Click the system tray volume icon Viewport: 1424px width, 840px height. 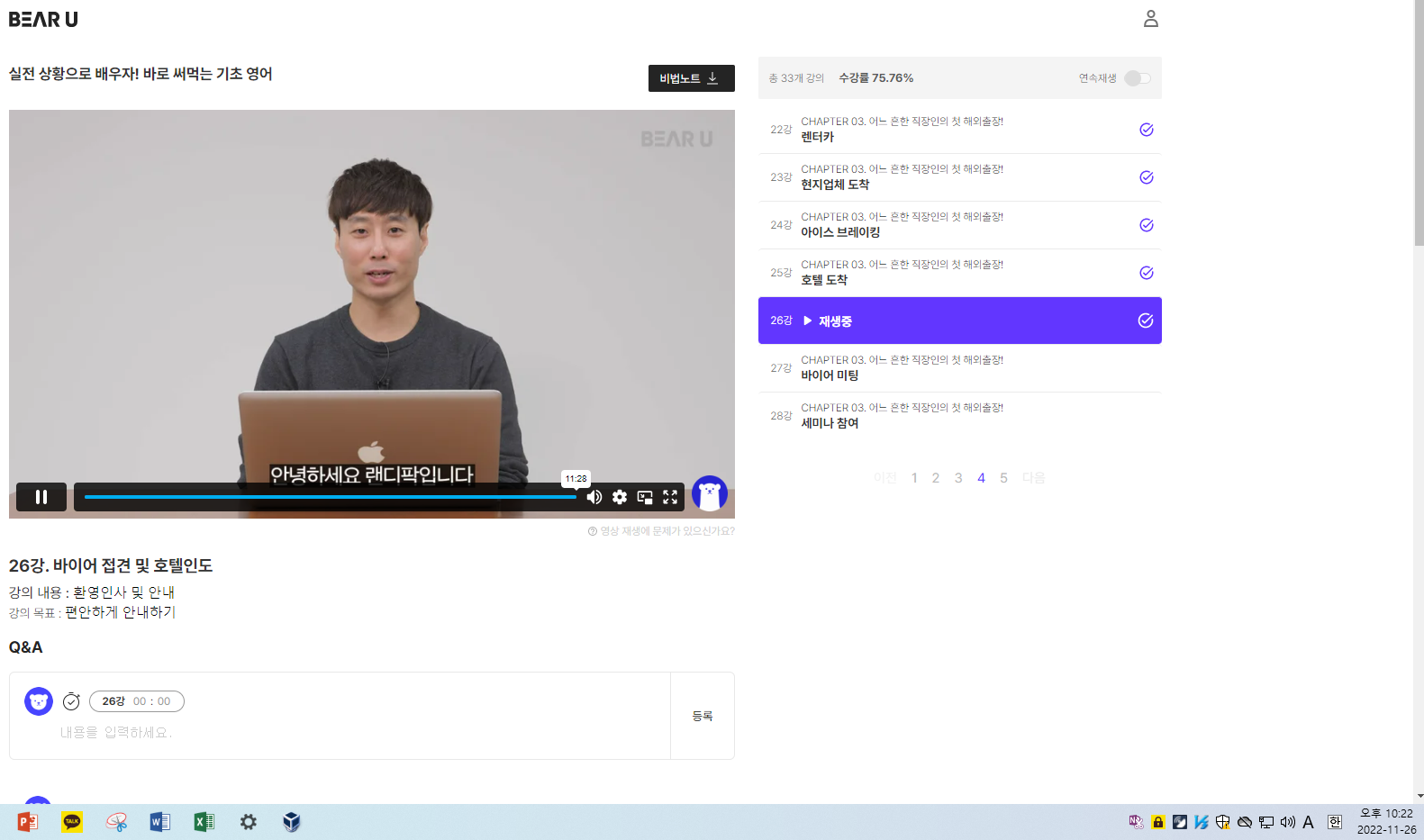coord(1288,822)
